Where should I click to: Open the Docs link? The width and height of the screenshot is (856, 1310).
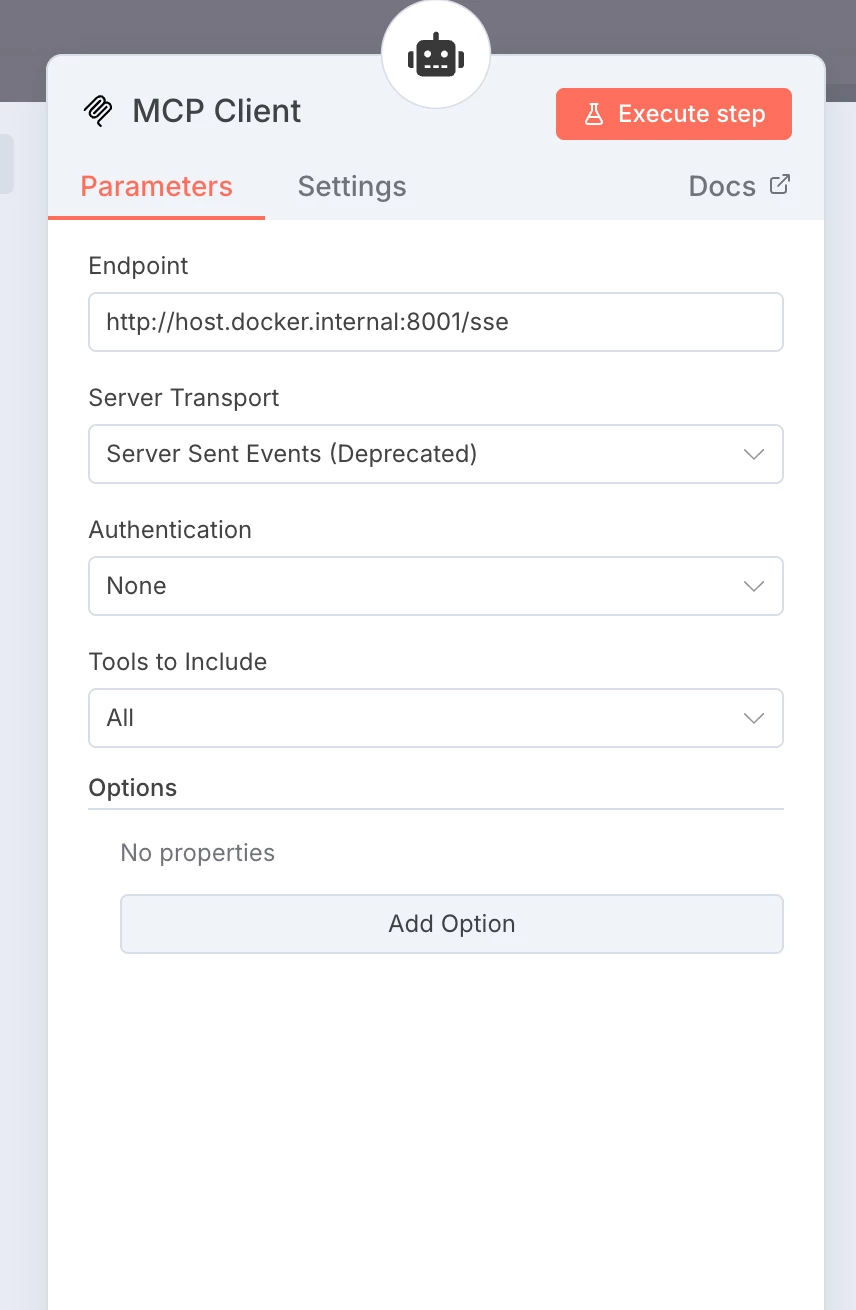pos(722,187)
